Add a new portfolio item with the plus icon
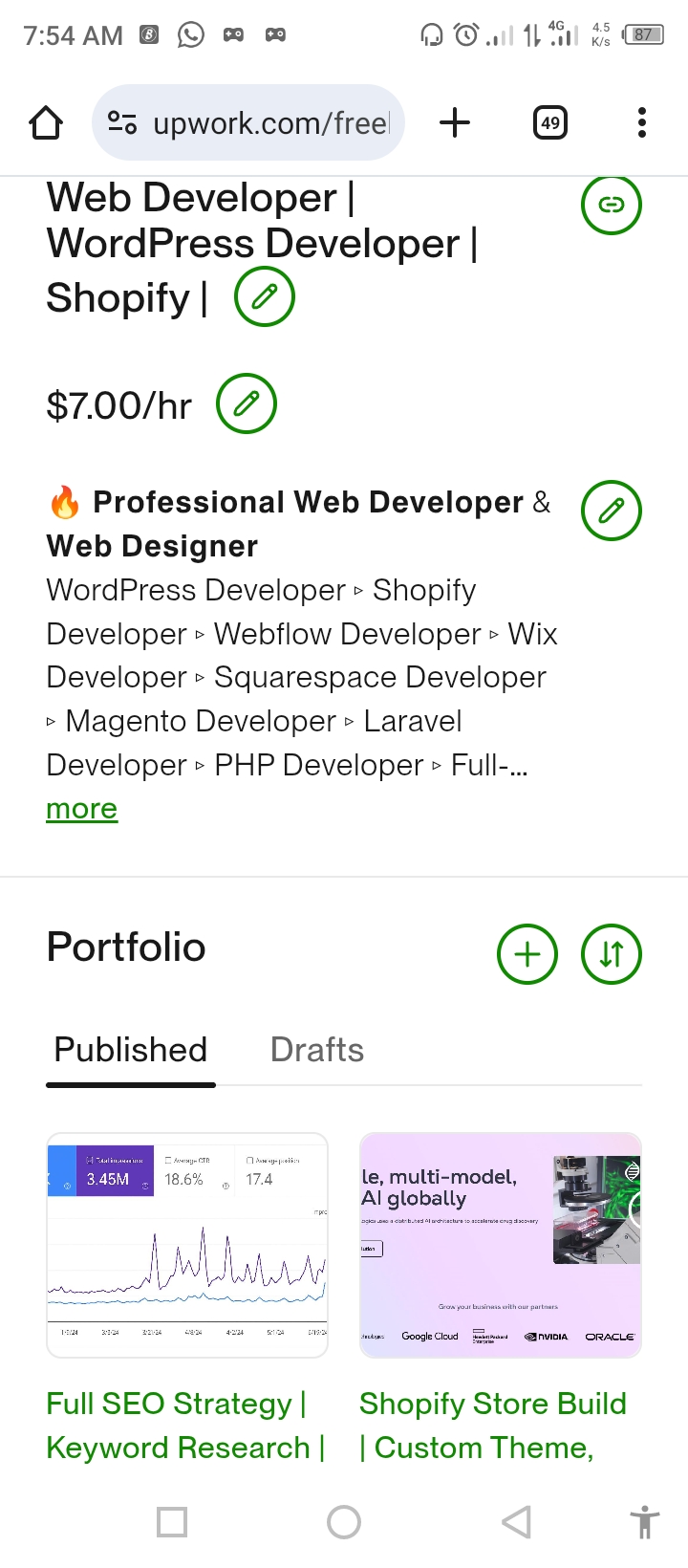This screenshot has height=1568, width=688. [527, 953]
